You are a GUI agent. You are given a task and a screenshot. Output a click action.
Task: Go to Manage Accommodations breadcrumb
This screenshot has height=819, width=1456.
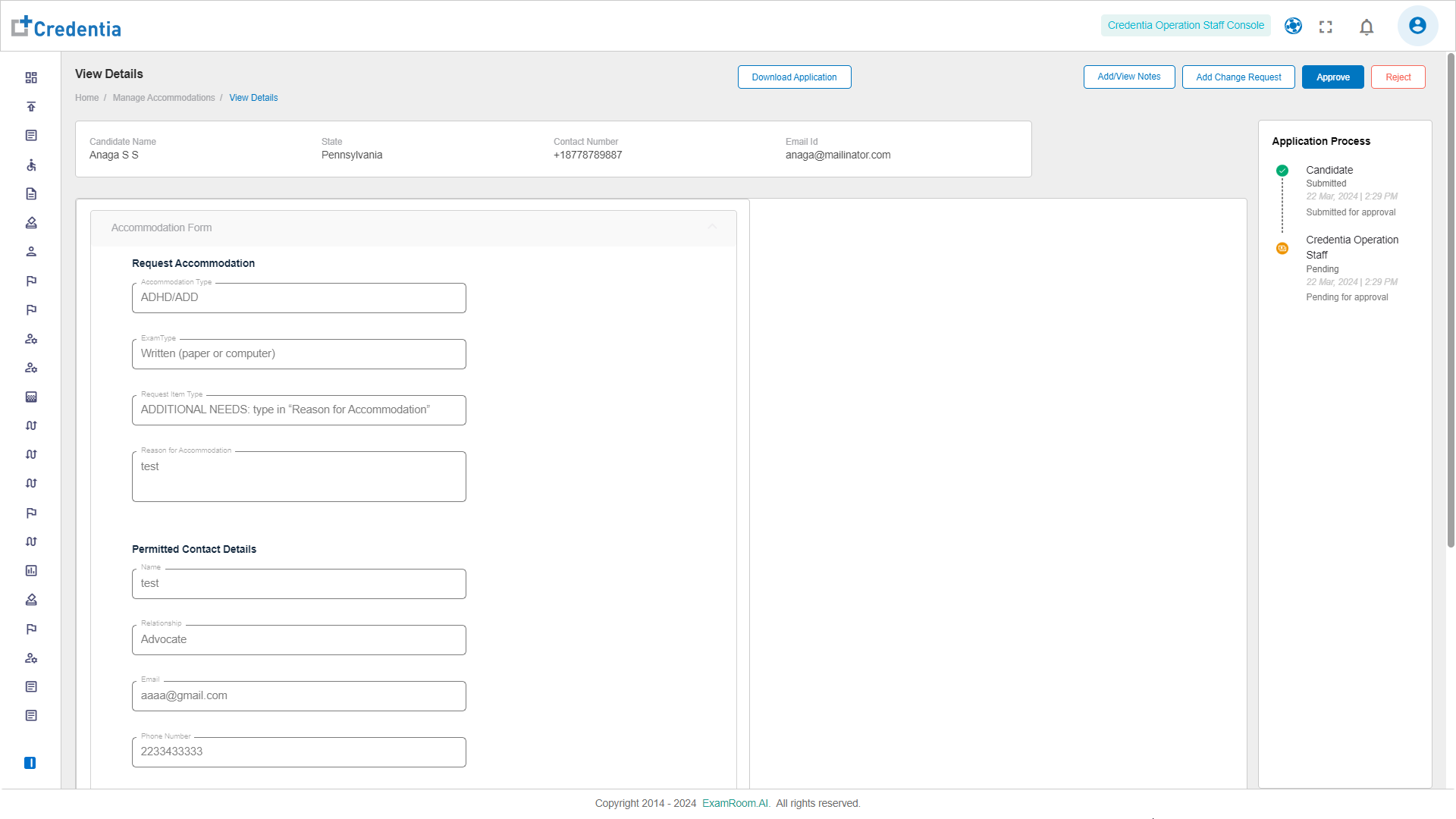point(164,98)
